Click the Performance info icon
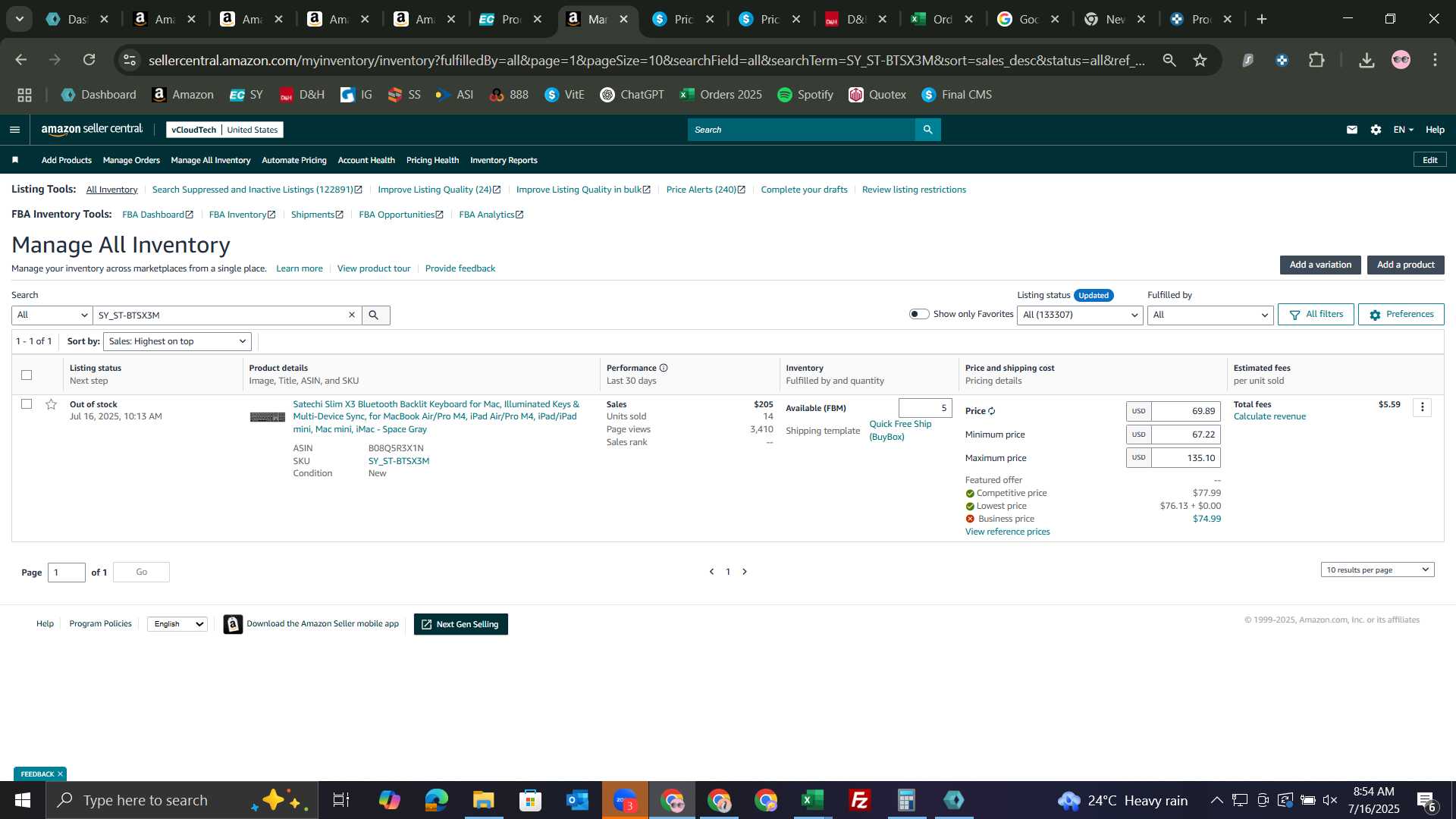Screen dimensions: 1456x819 (x=664, y=368)
